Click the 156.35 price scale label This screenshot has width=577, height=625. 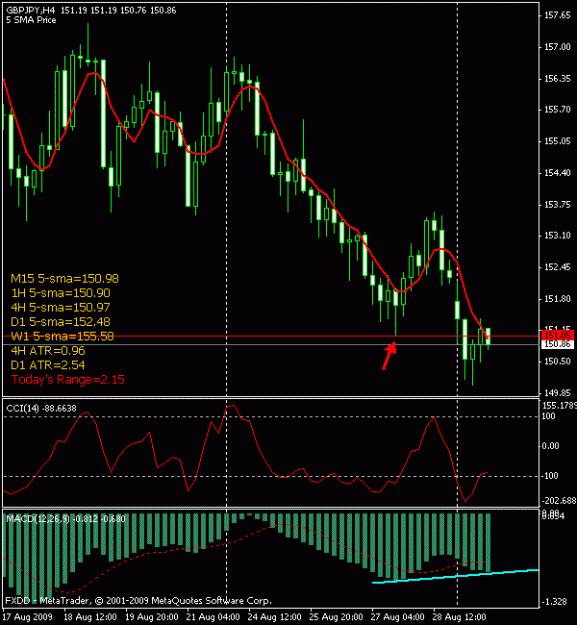click(x=557, y=79)
